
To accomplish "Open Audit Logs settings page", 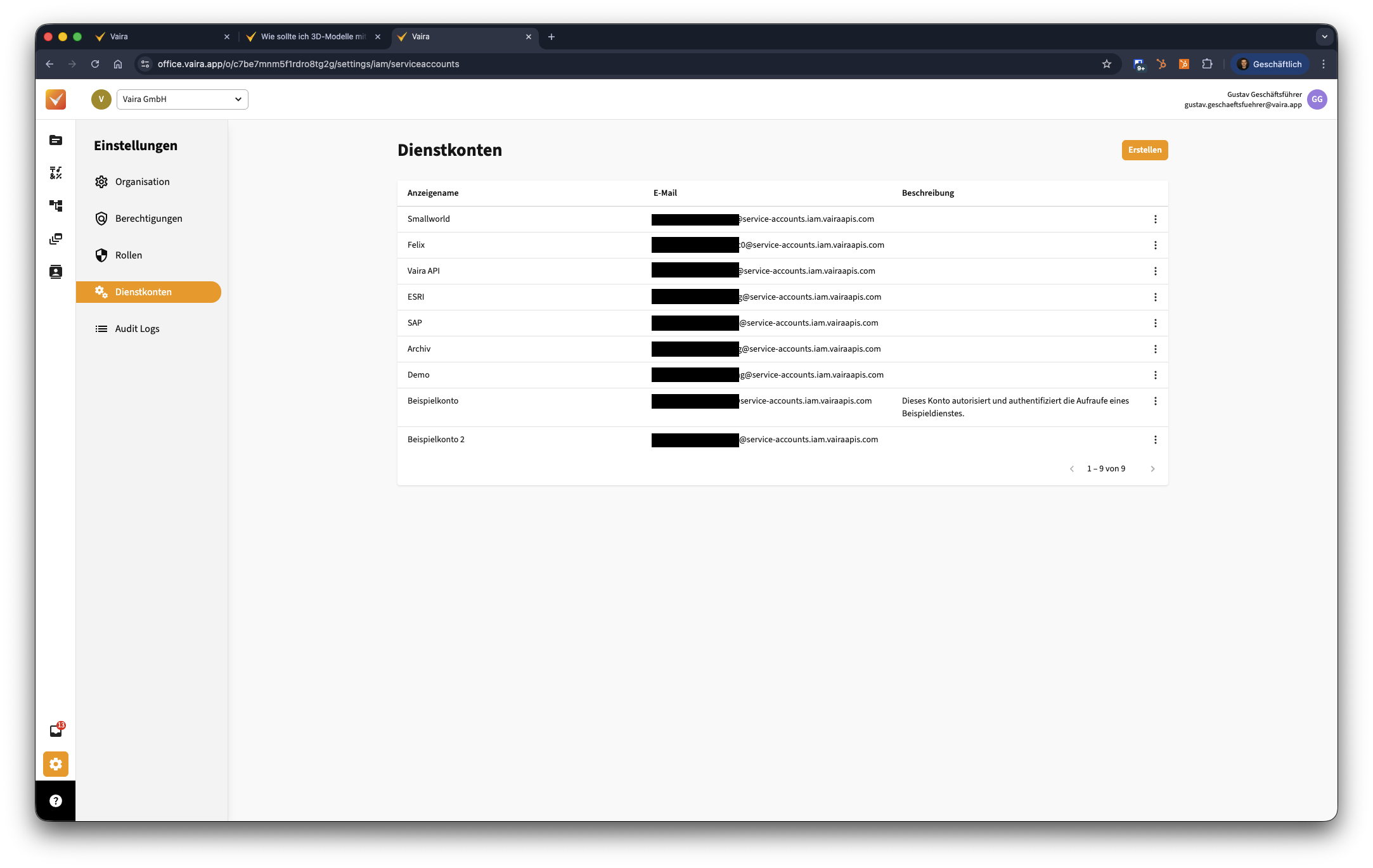I will (137, 329).
